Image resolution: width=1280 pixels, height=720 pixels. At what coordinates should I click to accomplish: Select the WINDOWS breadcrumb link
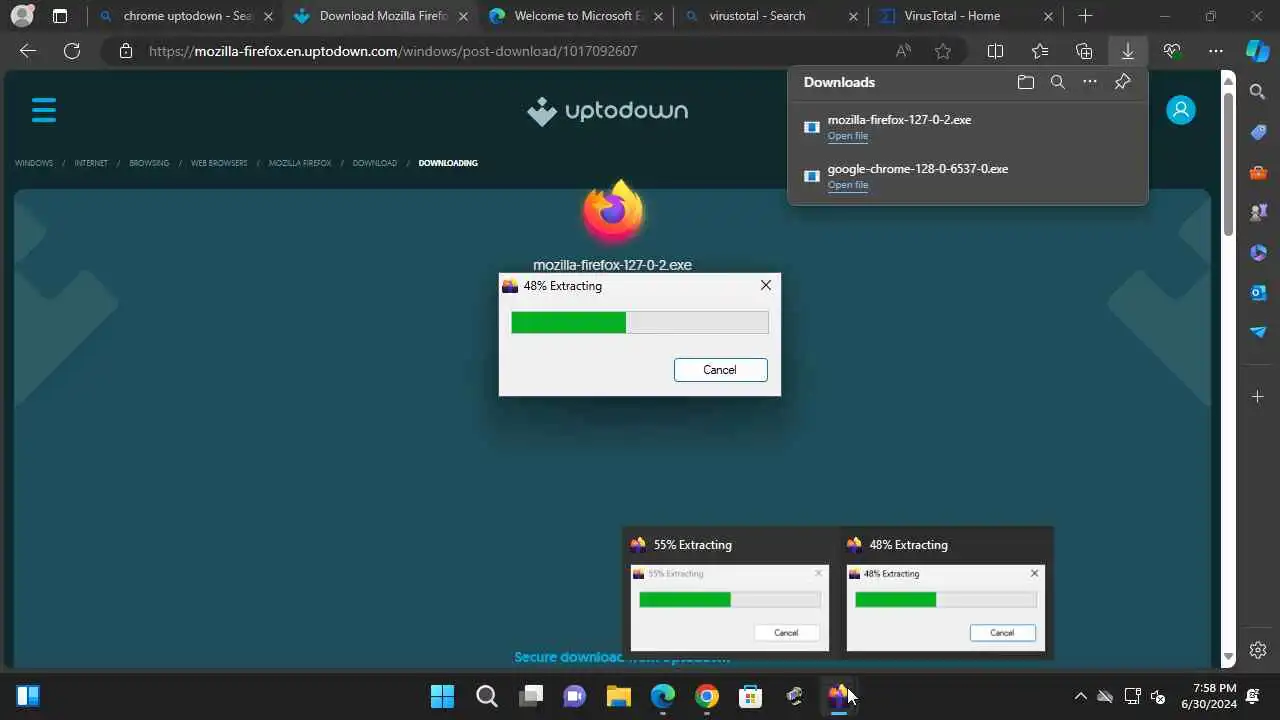tap(34, 163)
